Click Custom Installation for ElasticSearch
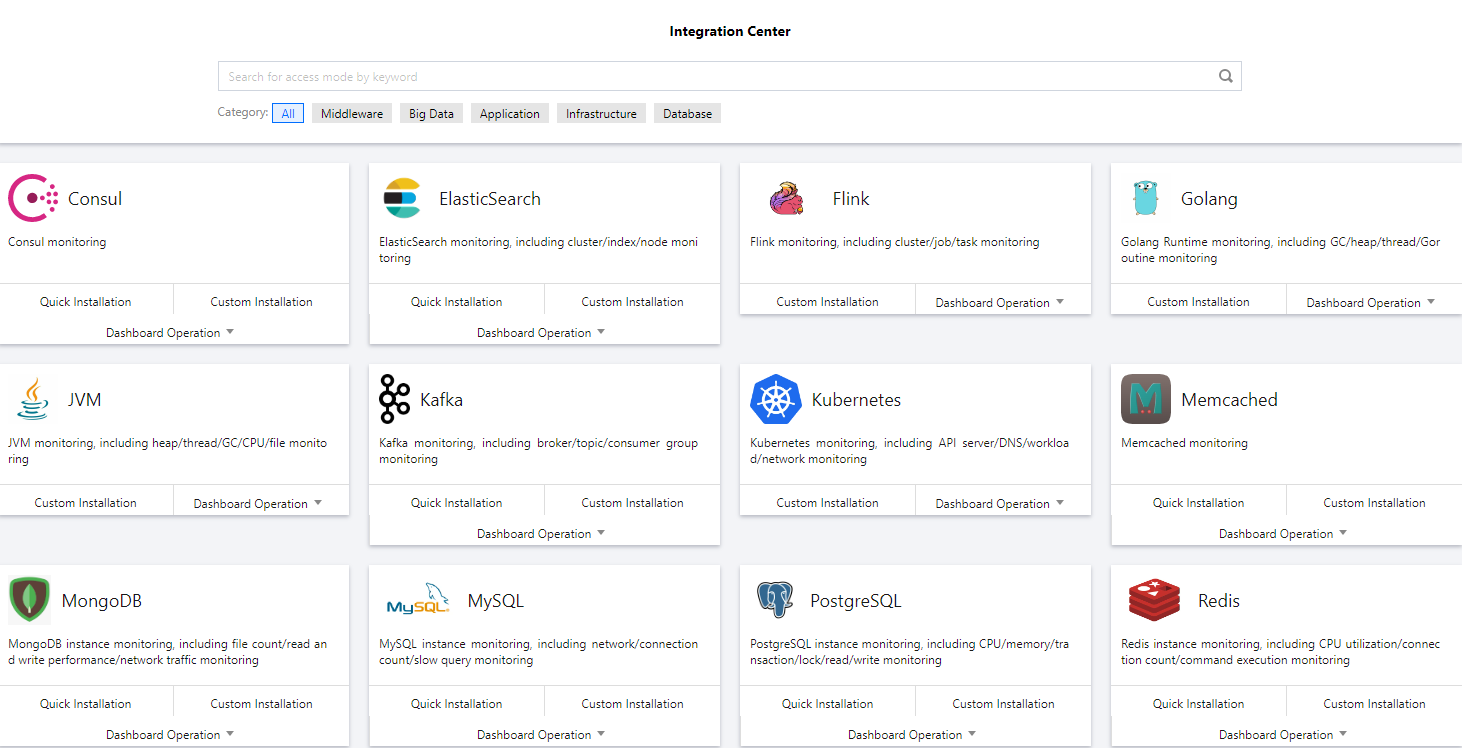1462x748 pixels. [x=633, y=301]
